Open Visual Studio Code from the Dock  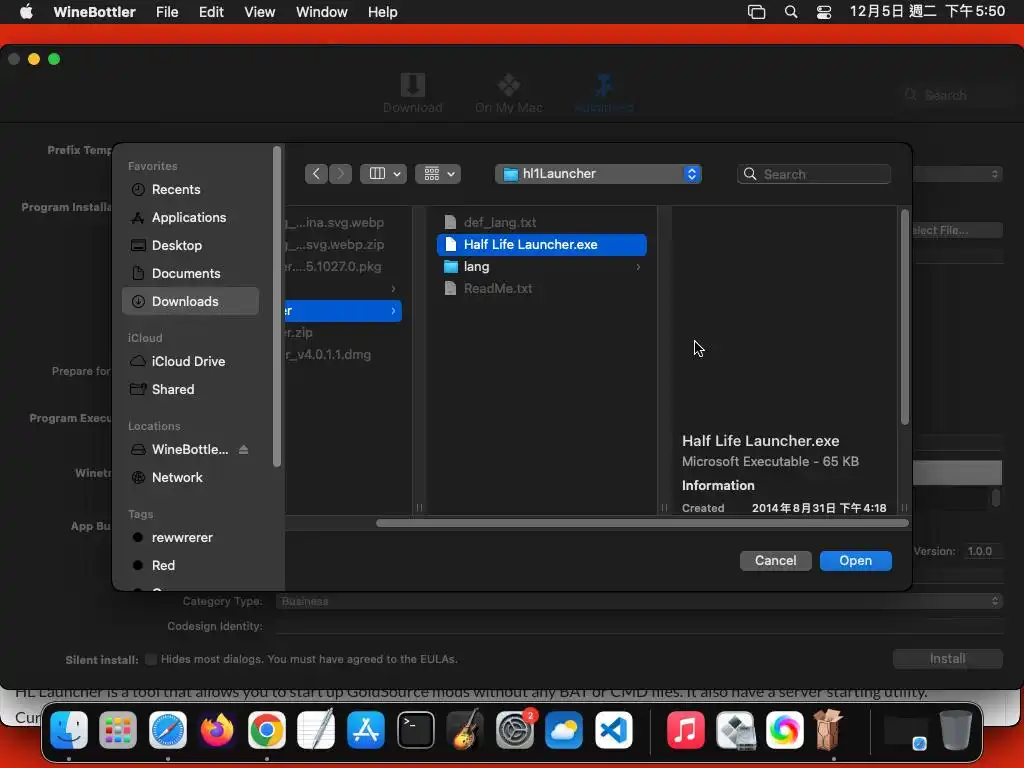(613, 730)
